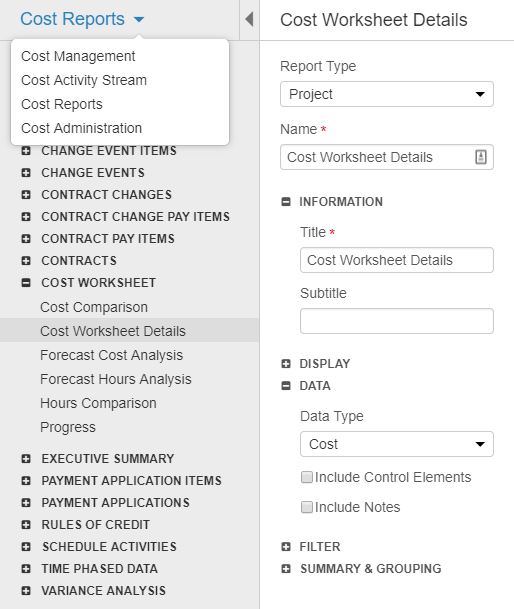Expand the Contracts plus icon
Screen dimensions: 514x609
point(26,261)
